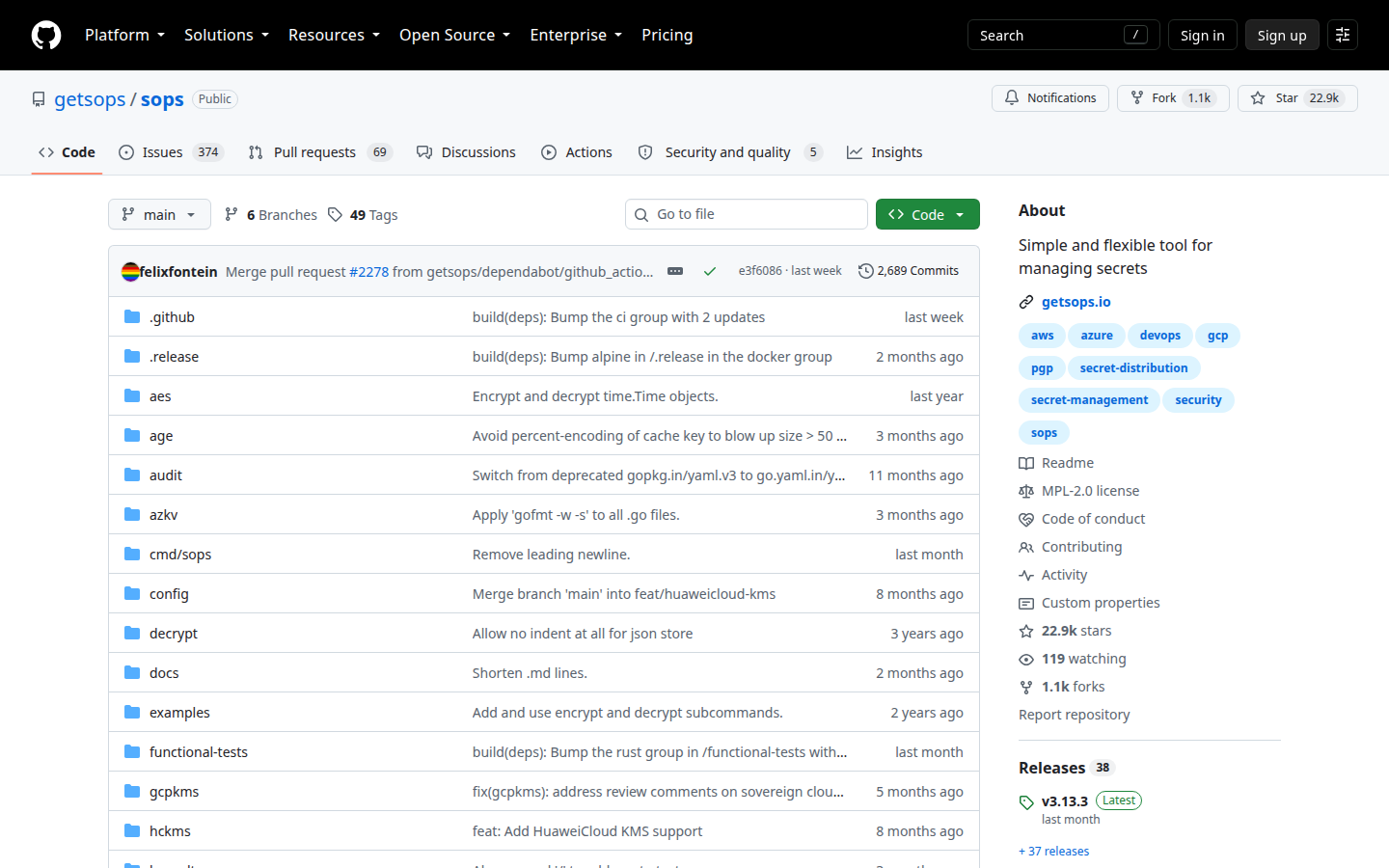This screenshot has height=868, width=1389.
Task: Click the Go to file input
Action: (x=747, y=214)
